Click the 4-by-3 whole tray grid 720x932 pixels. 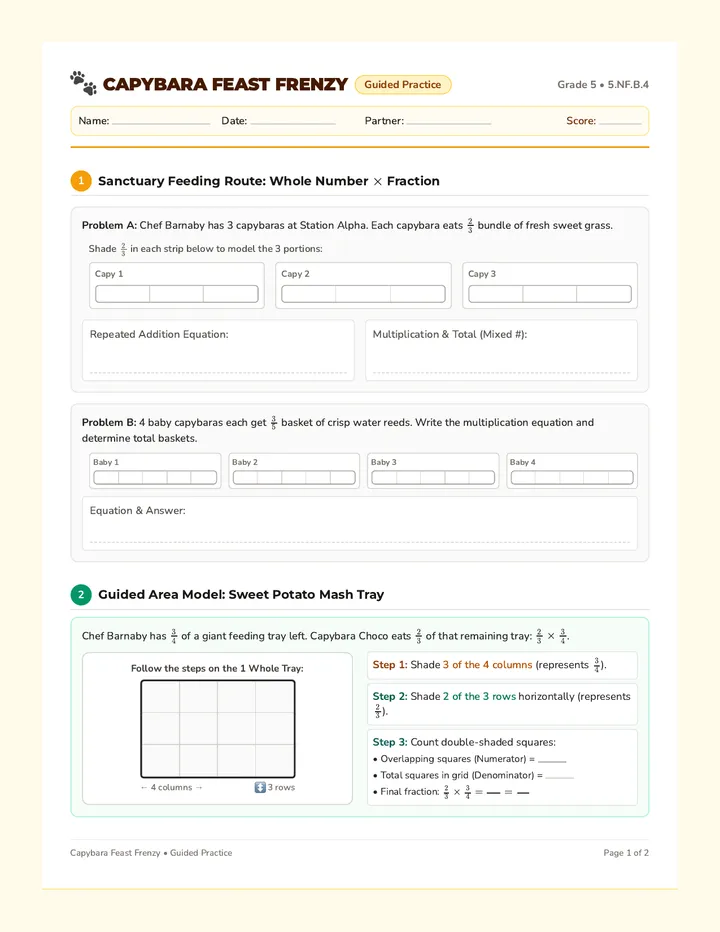click(218, 729)
